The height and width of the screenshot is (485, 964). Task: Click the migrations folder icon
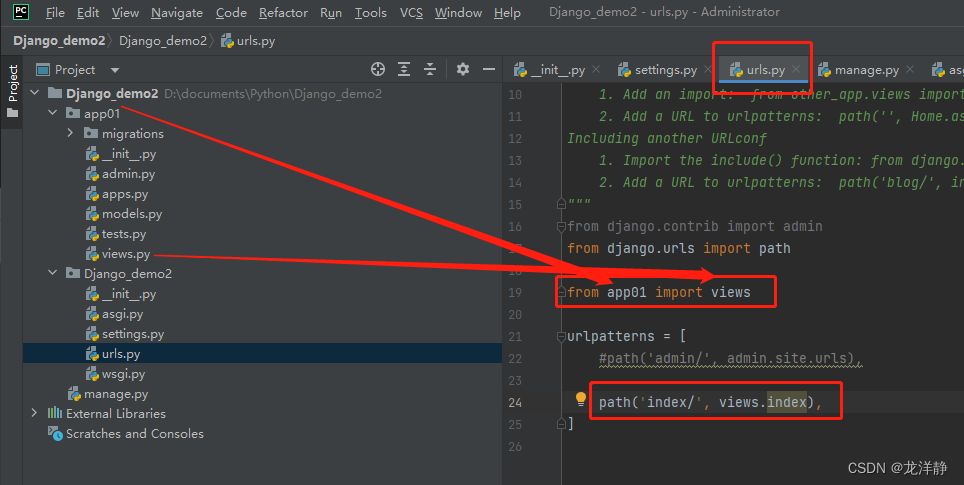pyautogui.click(x=91, y=133)
